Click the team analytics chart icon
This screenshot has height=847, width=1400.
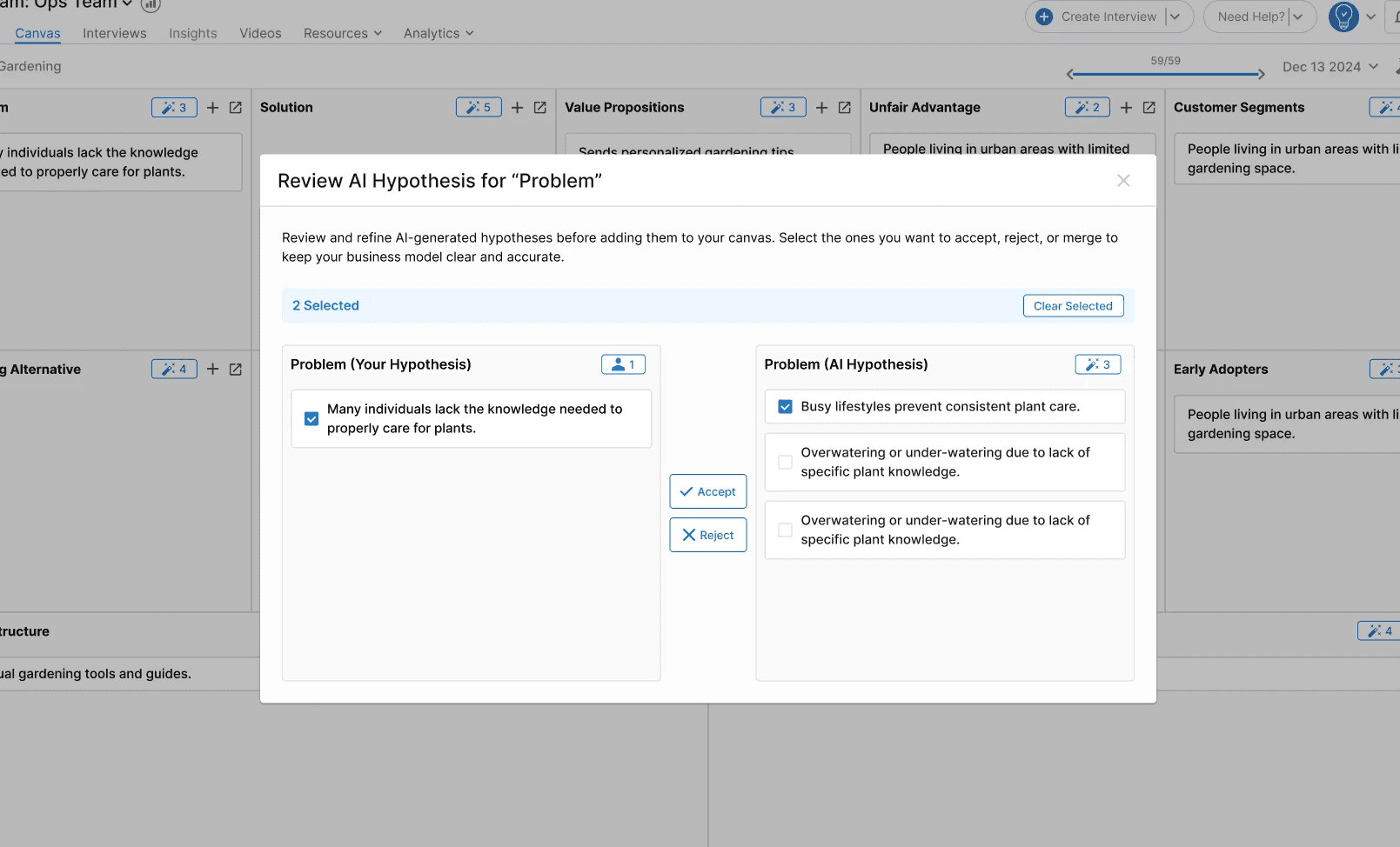pyautogui.click(x=151, y=4)
